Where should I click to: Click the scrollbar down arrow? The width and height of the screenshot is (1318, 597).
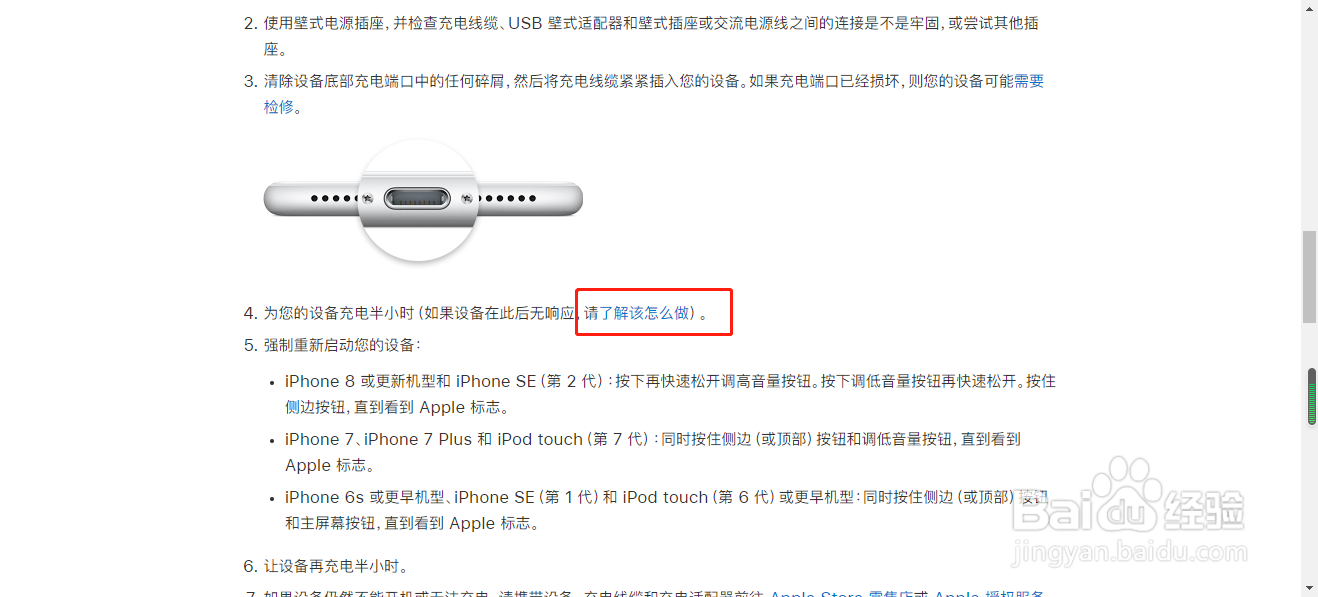tap(1309, 588)
